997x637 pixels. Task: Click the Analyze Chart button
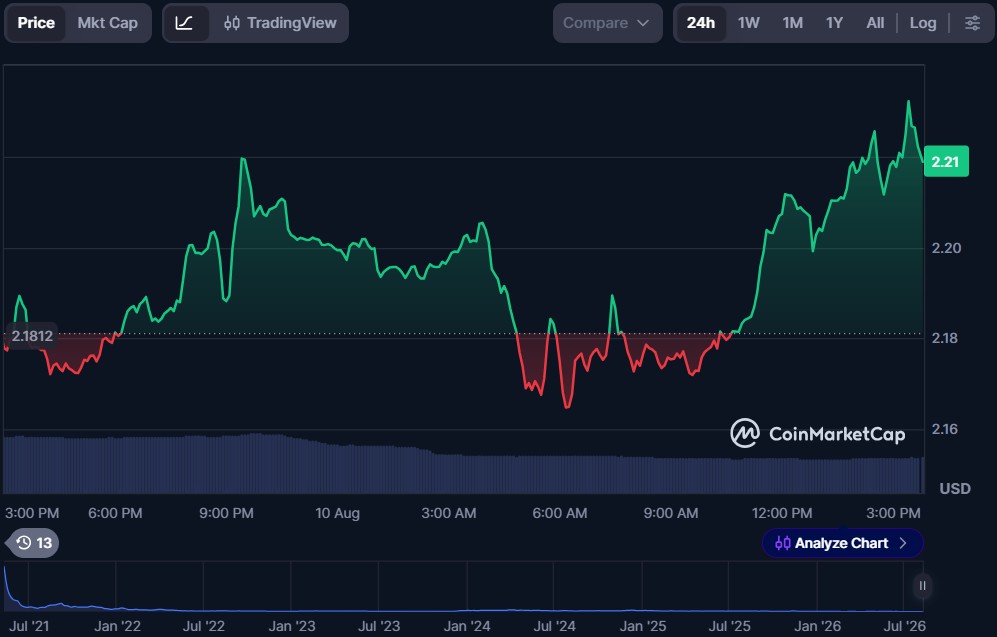tap(842, 543)
